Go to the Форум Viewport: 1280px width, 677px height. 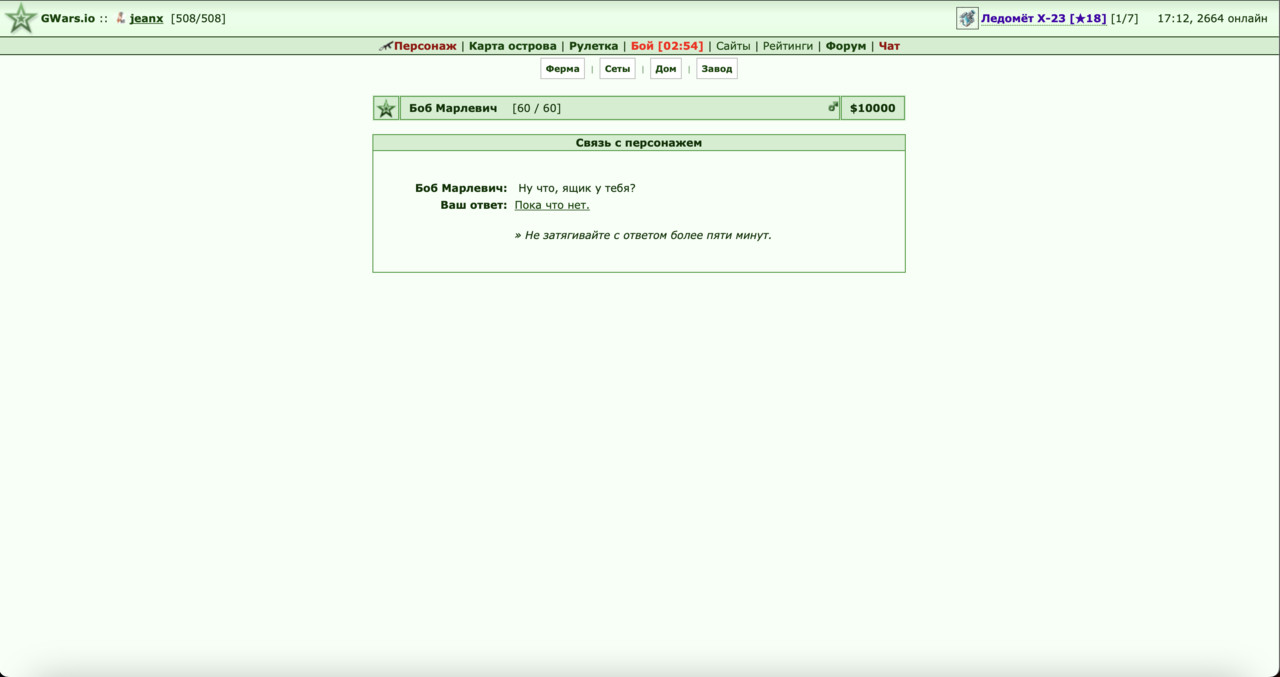coord(846,46)
